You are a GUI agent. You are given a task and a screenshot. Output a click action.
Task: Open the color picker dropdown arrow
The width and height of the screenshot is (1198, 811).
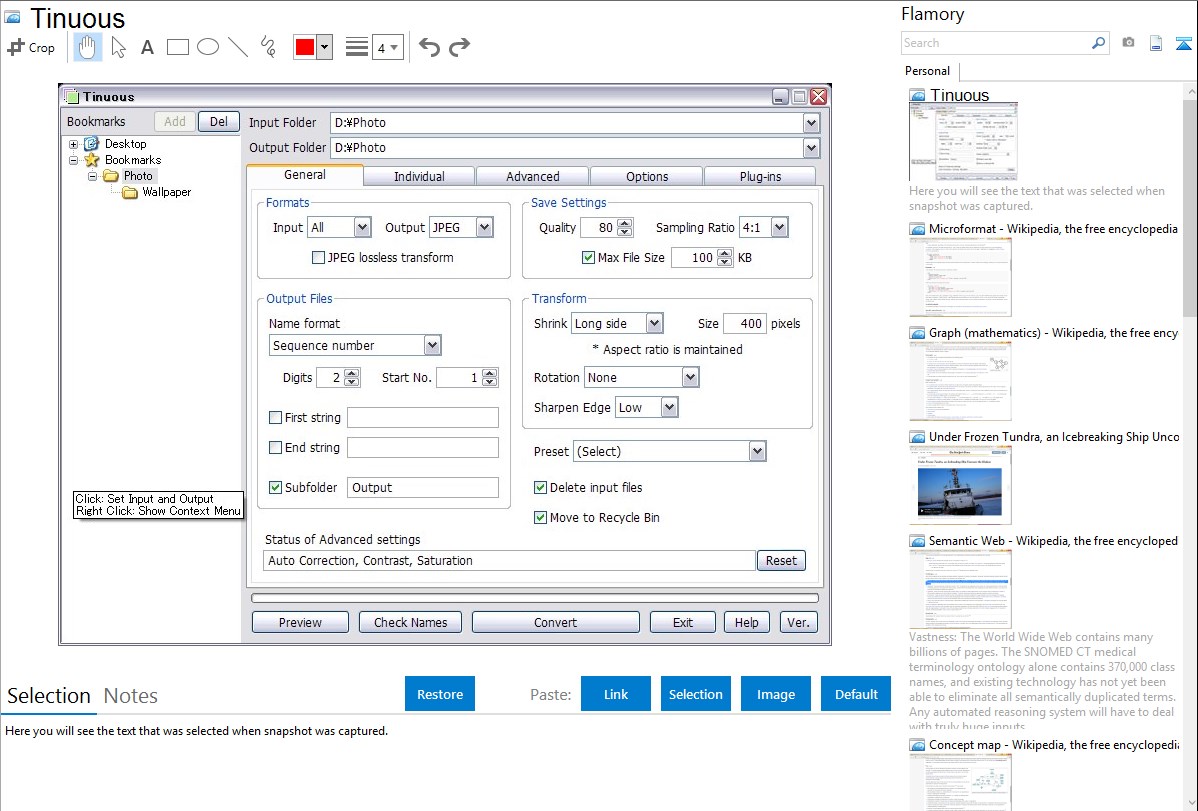pos(325,47)
